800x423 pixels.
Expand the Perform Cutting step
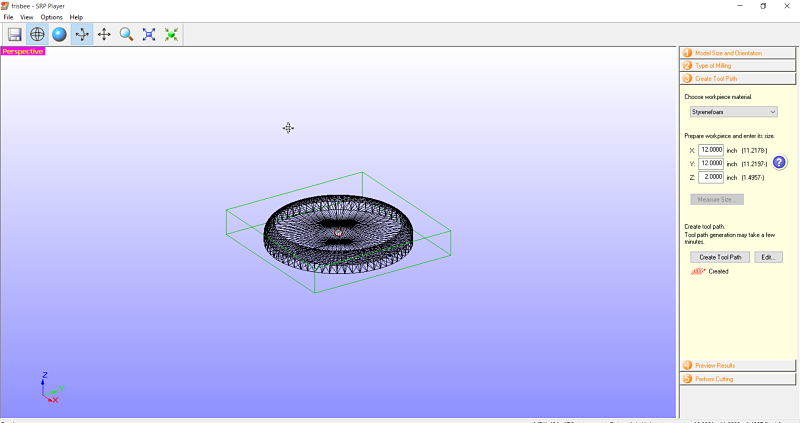pos(738,379)
